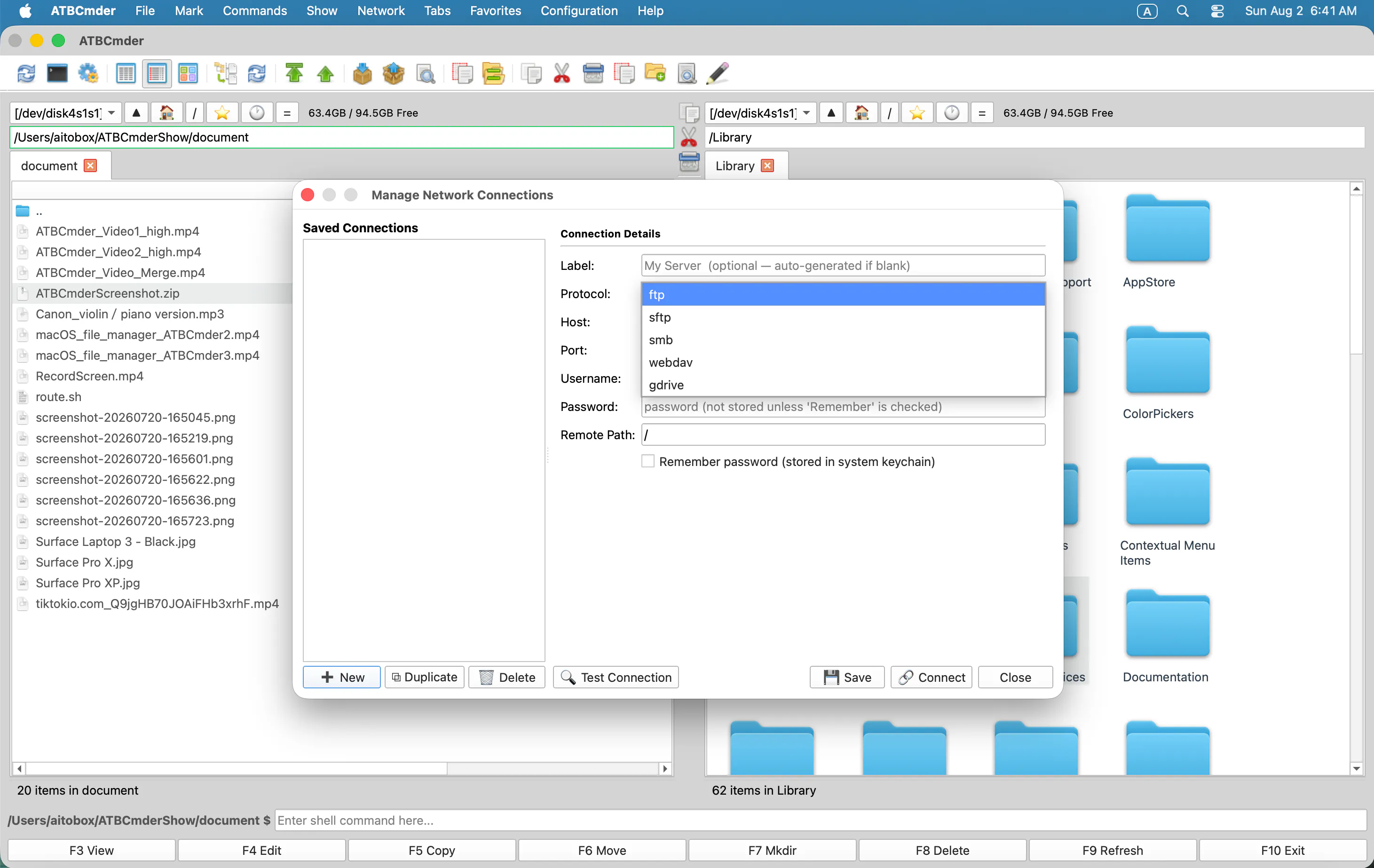The image size is (1374, 868).
Task: Choose webdav in Protocol list
Action: pos(843,363)
